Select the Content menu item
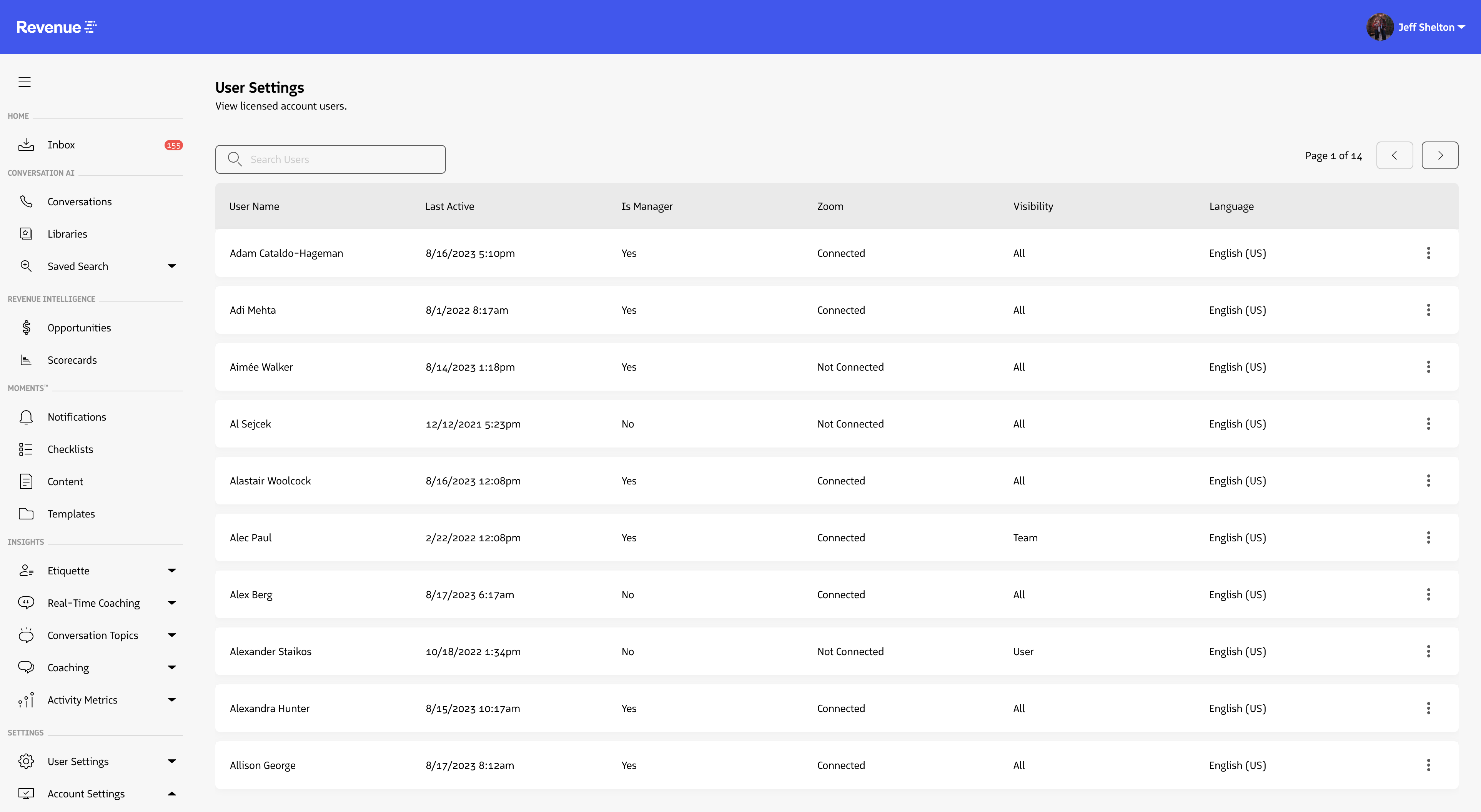This screenshot has height=812, width=1481. [65, 481]
